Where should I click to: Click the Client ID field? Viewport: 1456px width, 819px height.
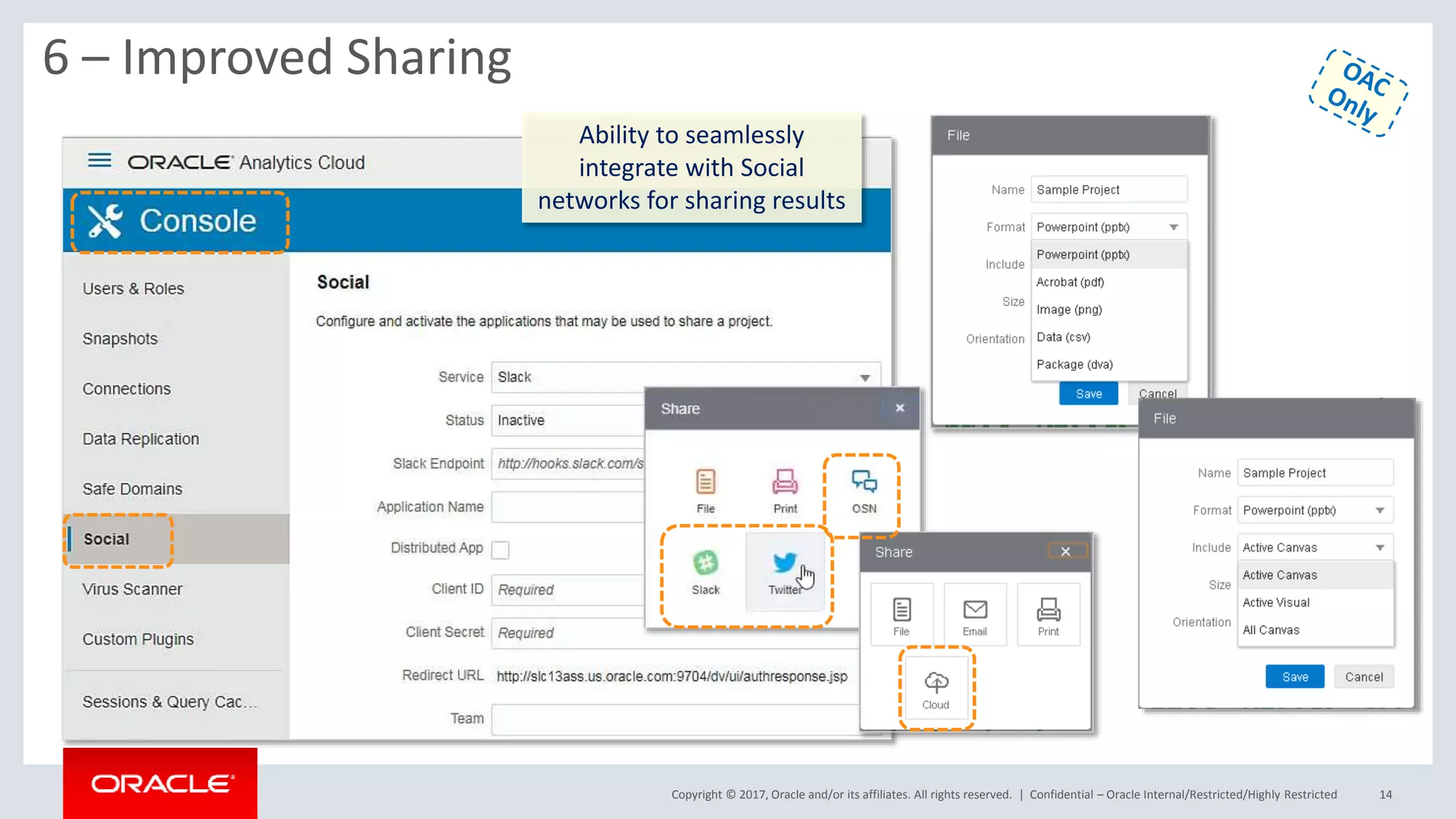567,590
